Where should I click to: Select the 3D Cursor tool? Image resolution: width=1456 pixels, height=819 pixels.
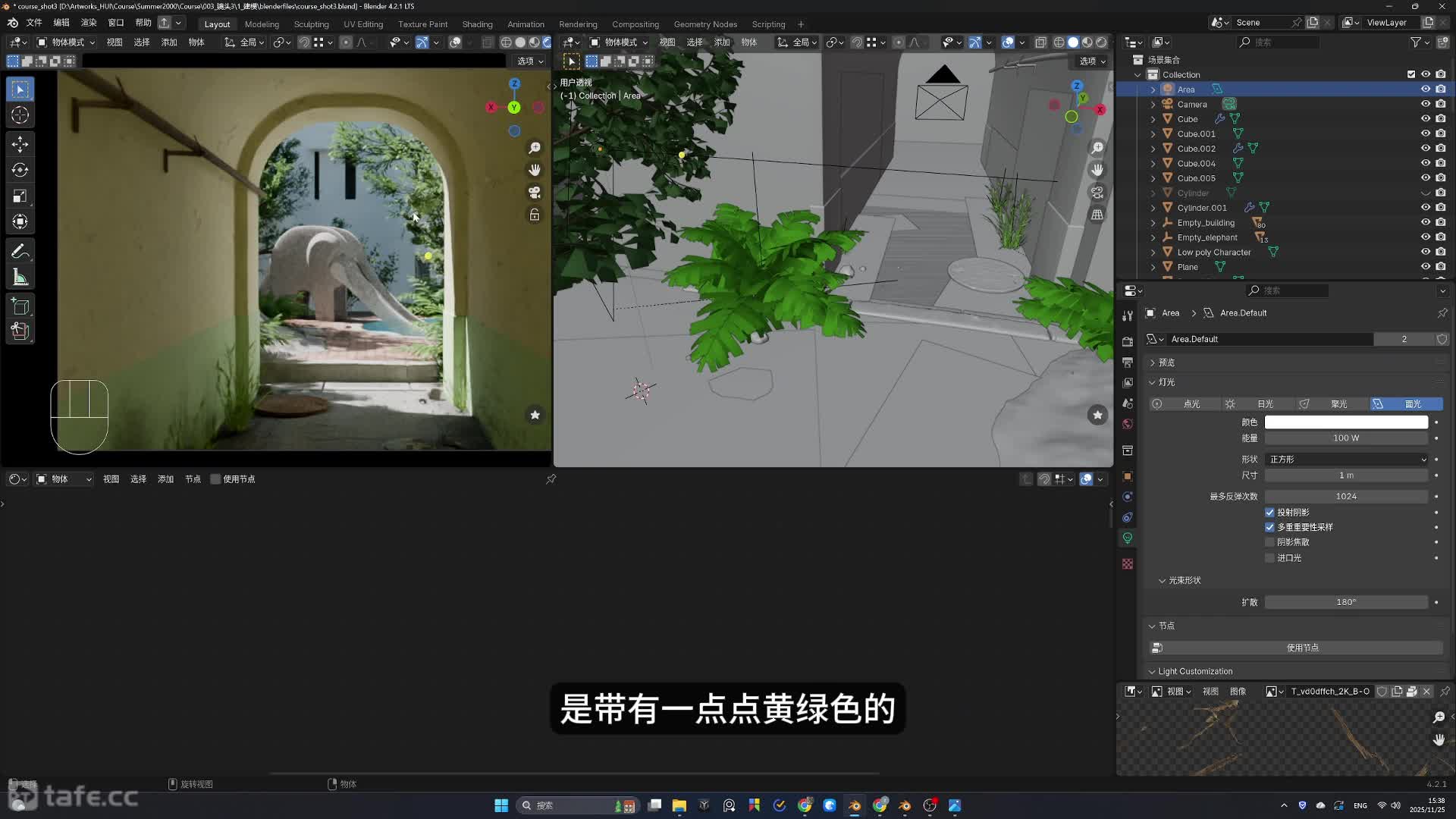20,115
